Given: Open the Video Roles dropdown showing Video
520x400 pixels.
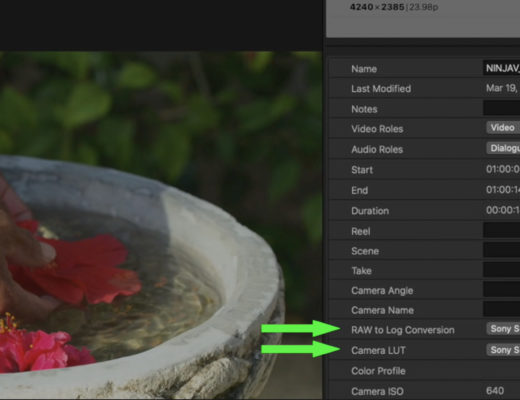Looking at the screenshot, I should 503,128.
